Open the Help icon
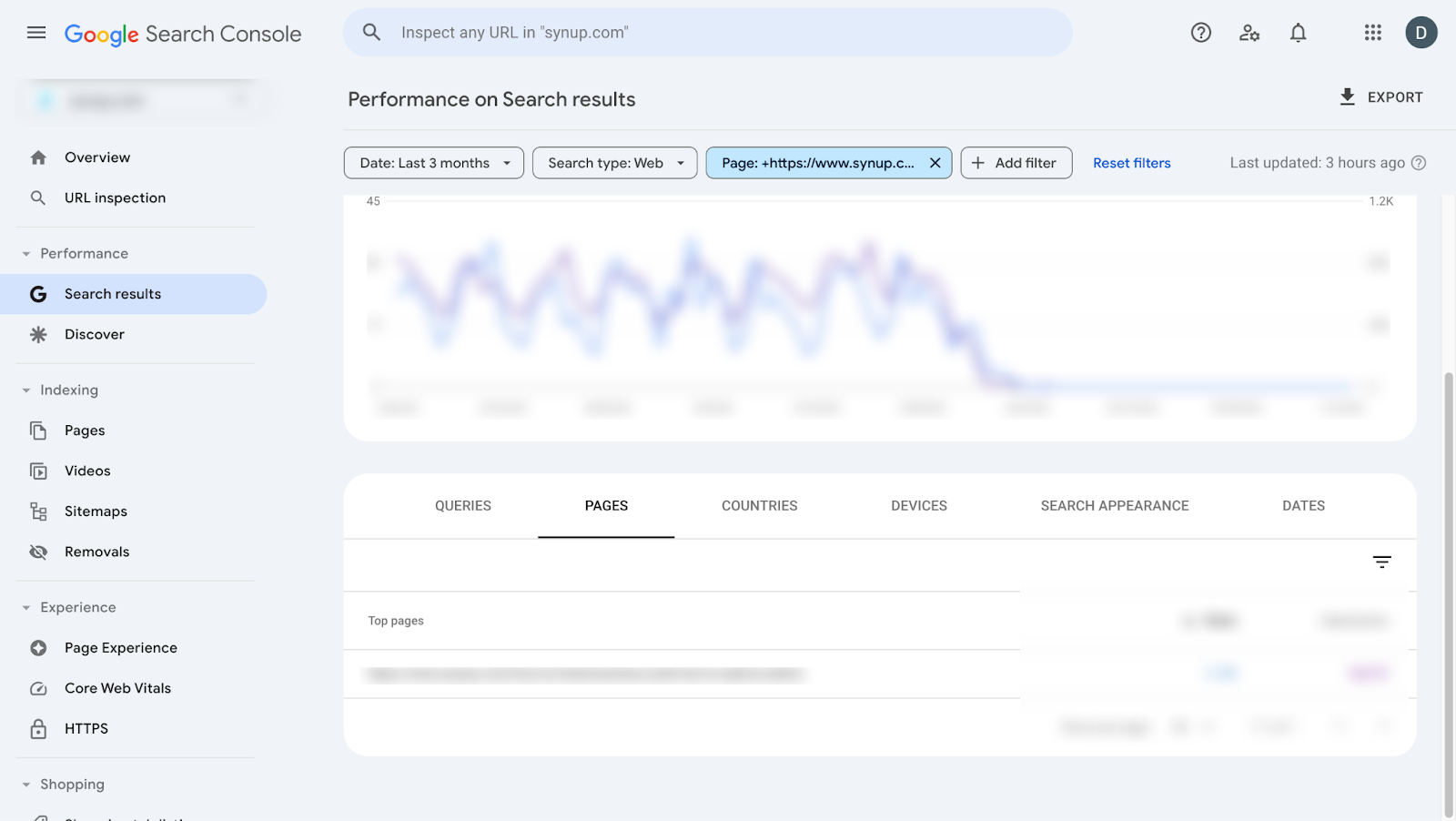The width and height of the screenshot is (1456, 821). (1201, 33)
